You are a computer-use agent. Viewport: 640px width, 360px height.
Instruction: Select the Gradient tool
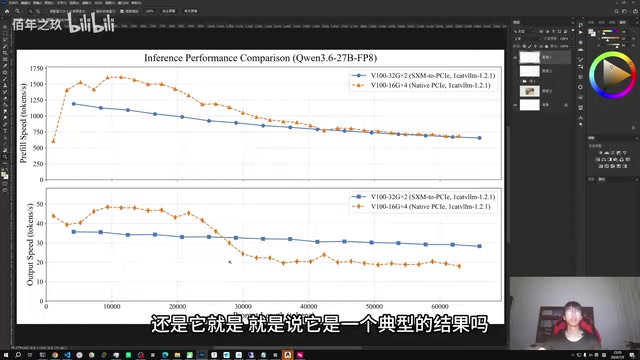coord(5,104)
